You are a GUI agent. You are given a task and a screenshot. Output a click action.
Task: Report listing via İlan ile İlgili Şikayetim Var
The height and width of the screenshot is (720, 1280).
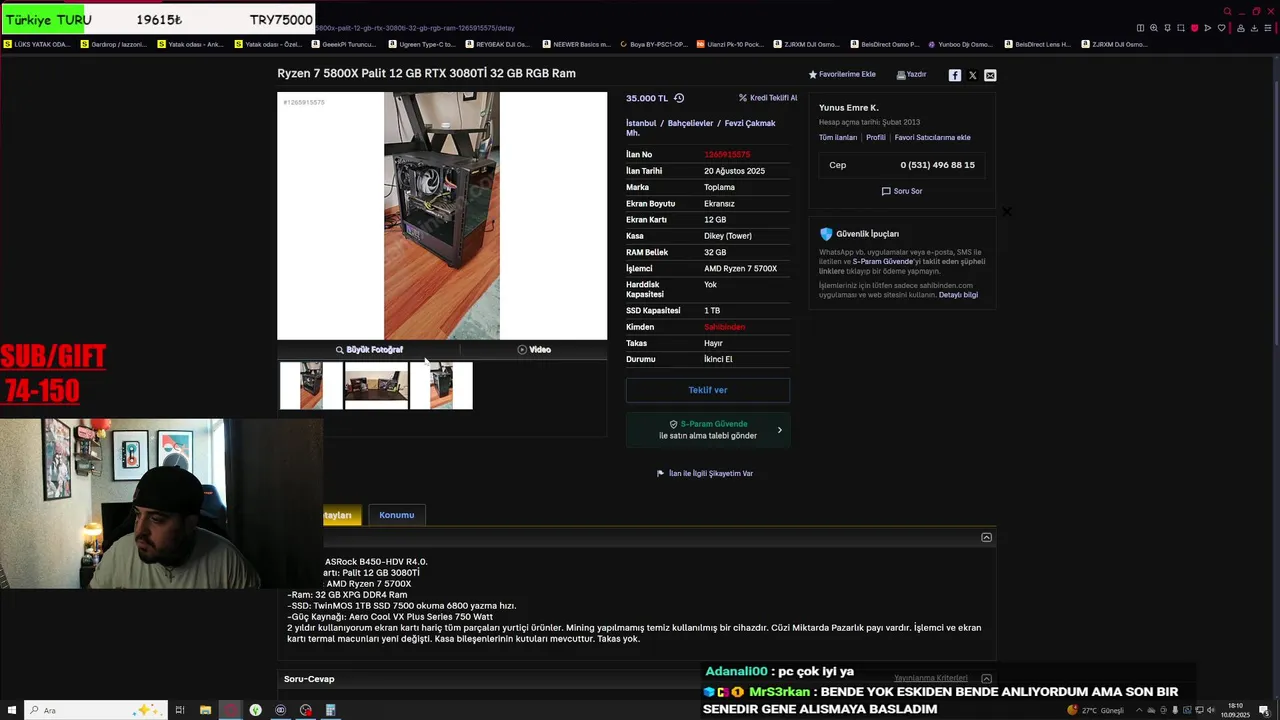(705, 473)
